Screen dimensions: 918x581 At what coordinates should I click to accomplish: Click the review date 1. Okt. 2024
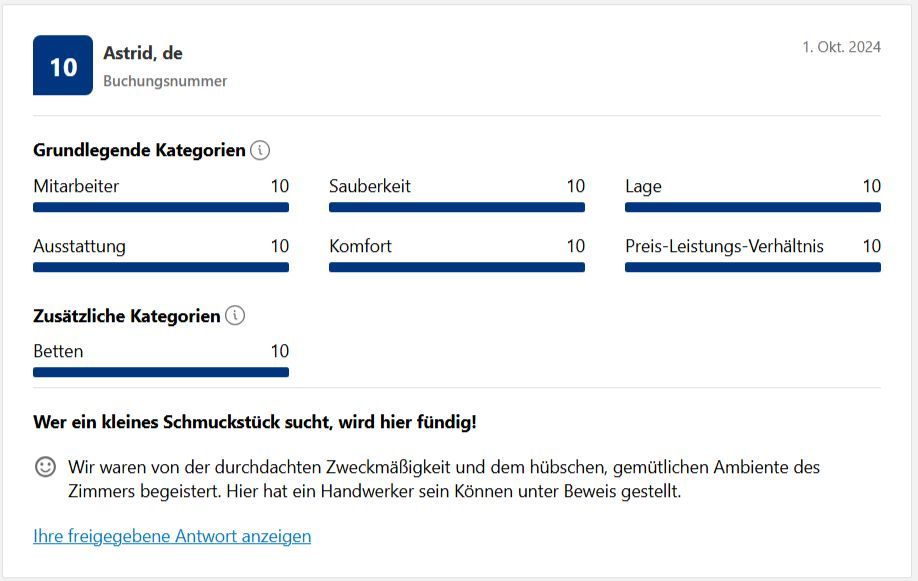tap(841, 47)
